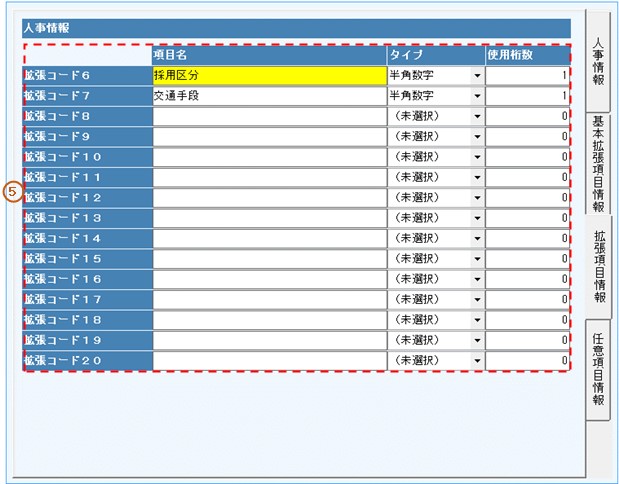Select digits field for 拡張コード7
This screenshot has height=484, width=619.
point(528,96)
